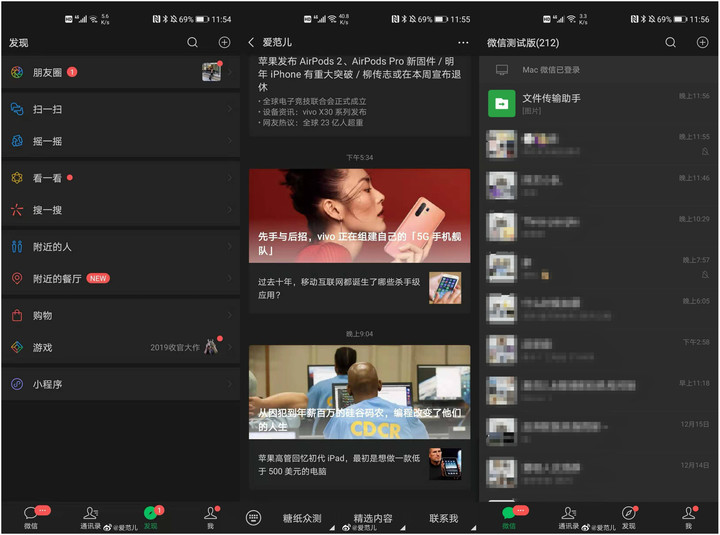Open chat timestamped 早上11:18
The width and height of the screenshot is (720, 535).
click(599, 391)
